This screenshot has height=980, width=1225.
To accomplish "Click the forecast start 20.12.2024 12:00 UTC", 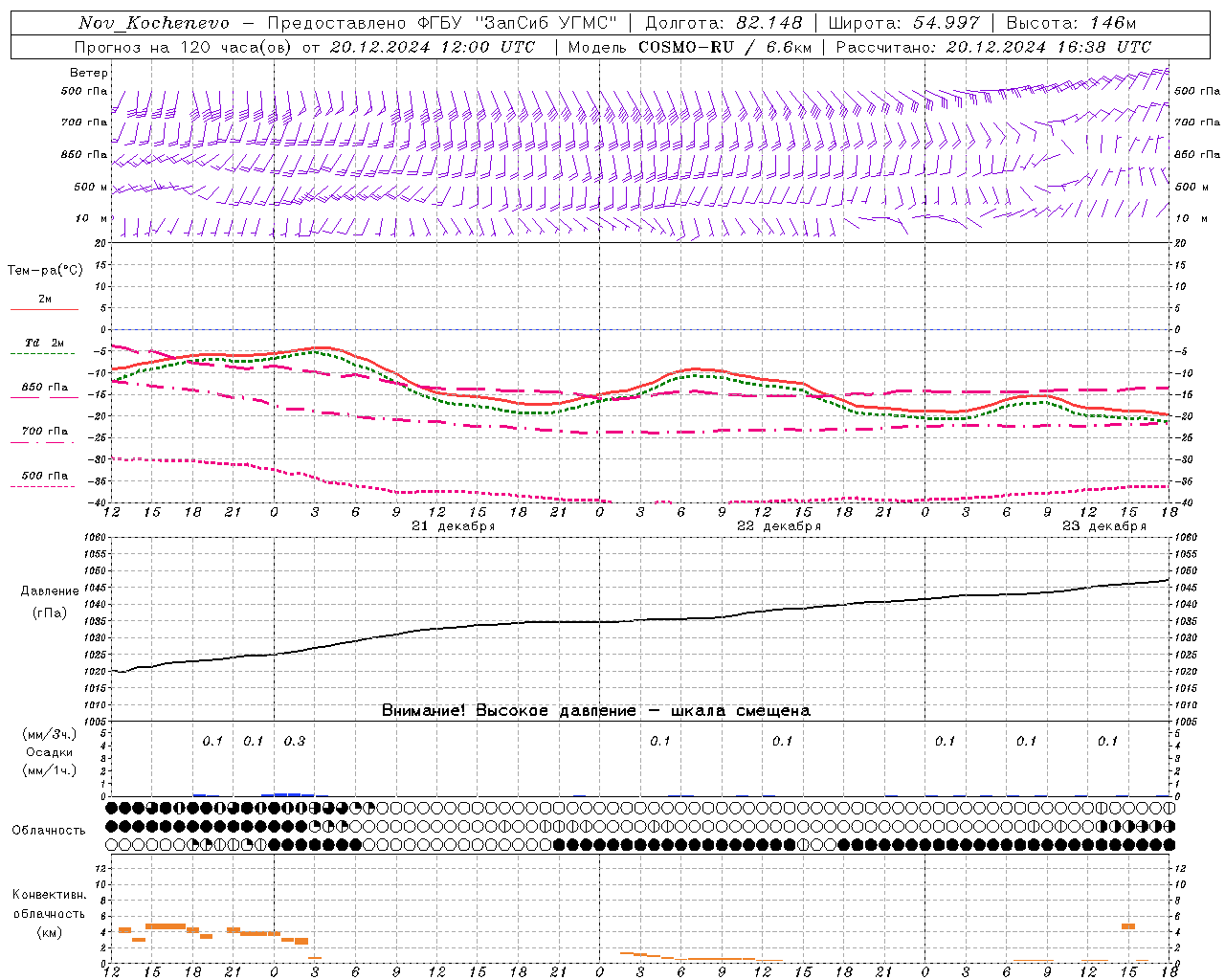I will coord(432,47).
